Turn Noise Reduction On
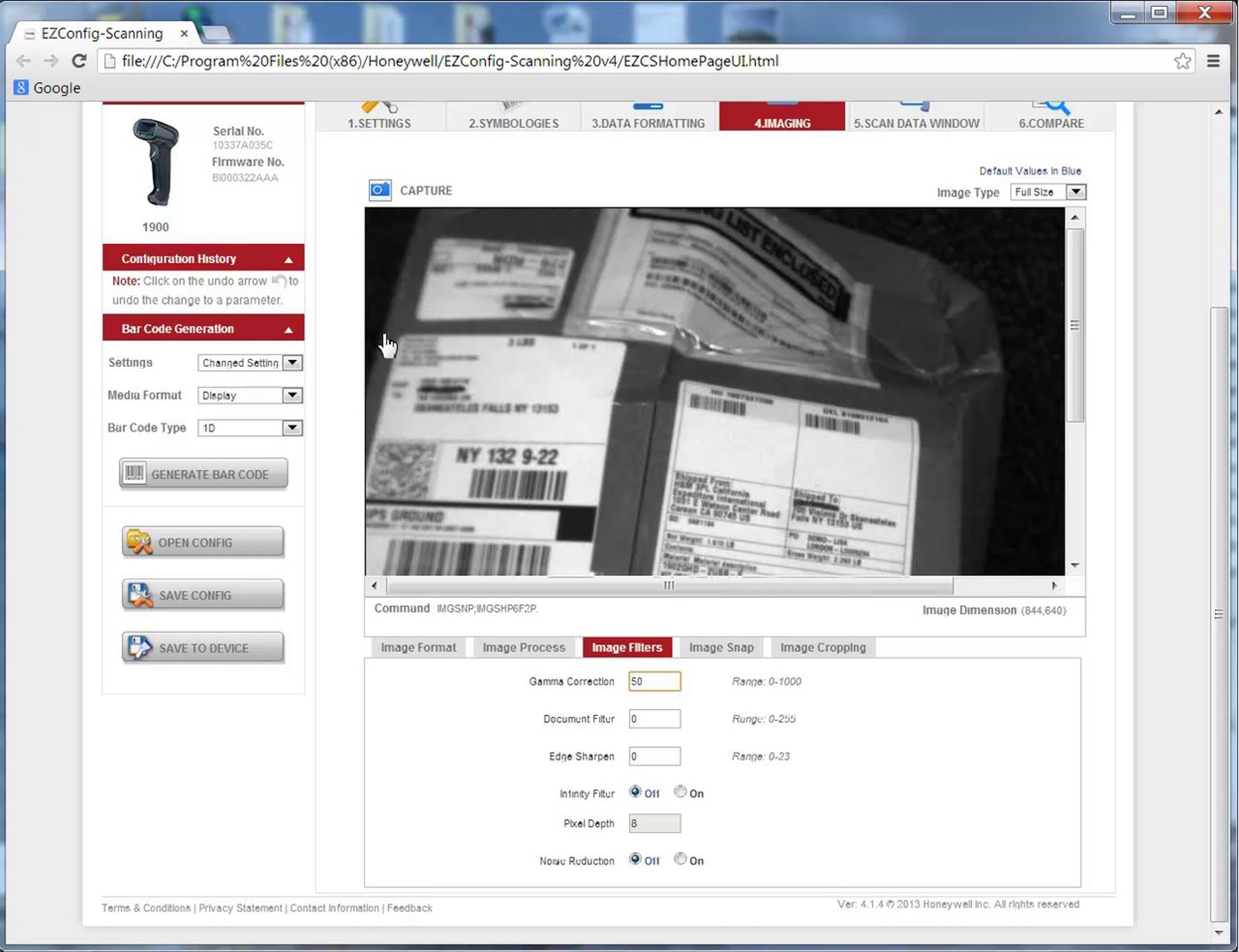 (x=680, y=859)
